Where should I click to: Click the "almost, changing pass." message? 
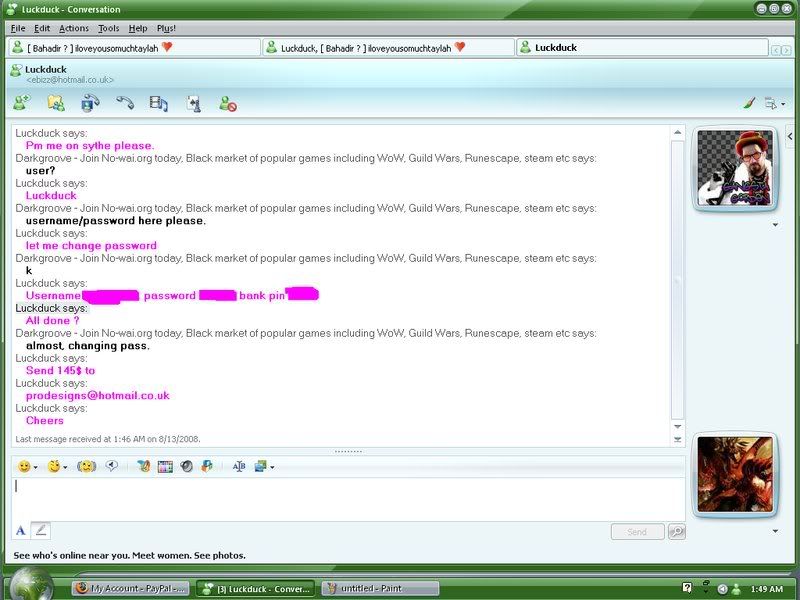click(88, 345)
